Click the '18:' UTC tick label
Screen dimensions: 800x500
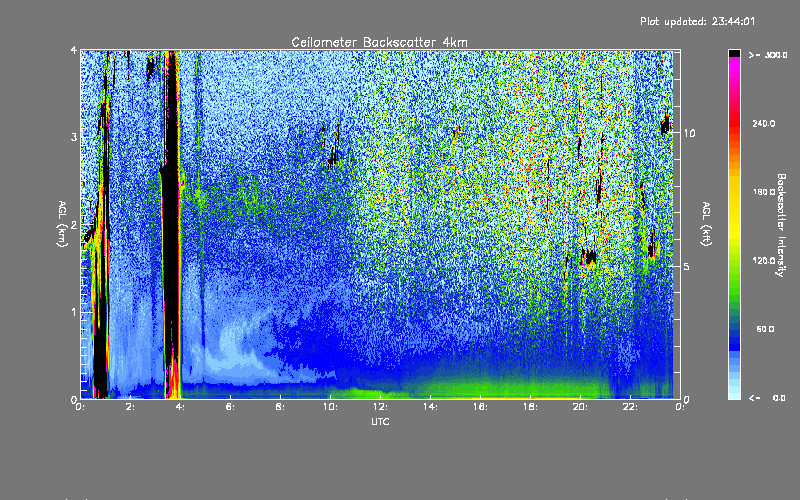tap(530, 407)
